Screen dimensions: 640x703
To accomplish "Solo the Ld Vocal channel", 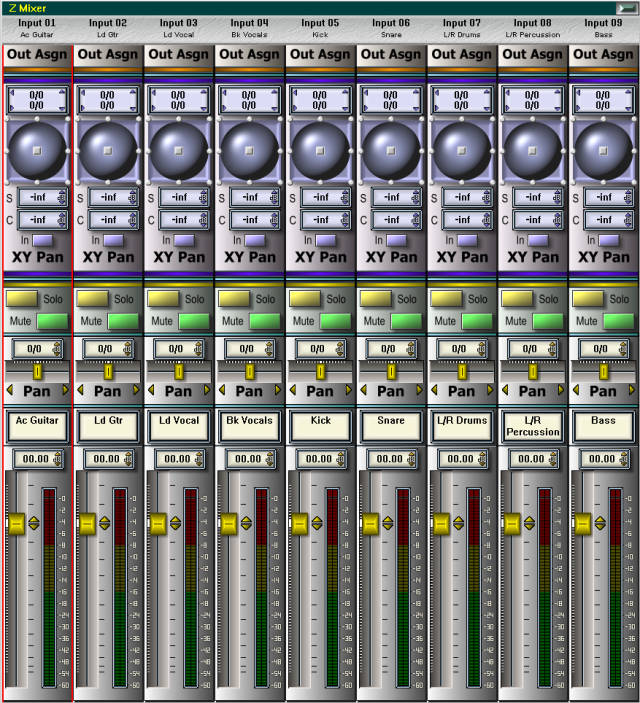I will [x=162, y=298].
